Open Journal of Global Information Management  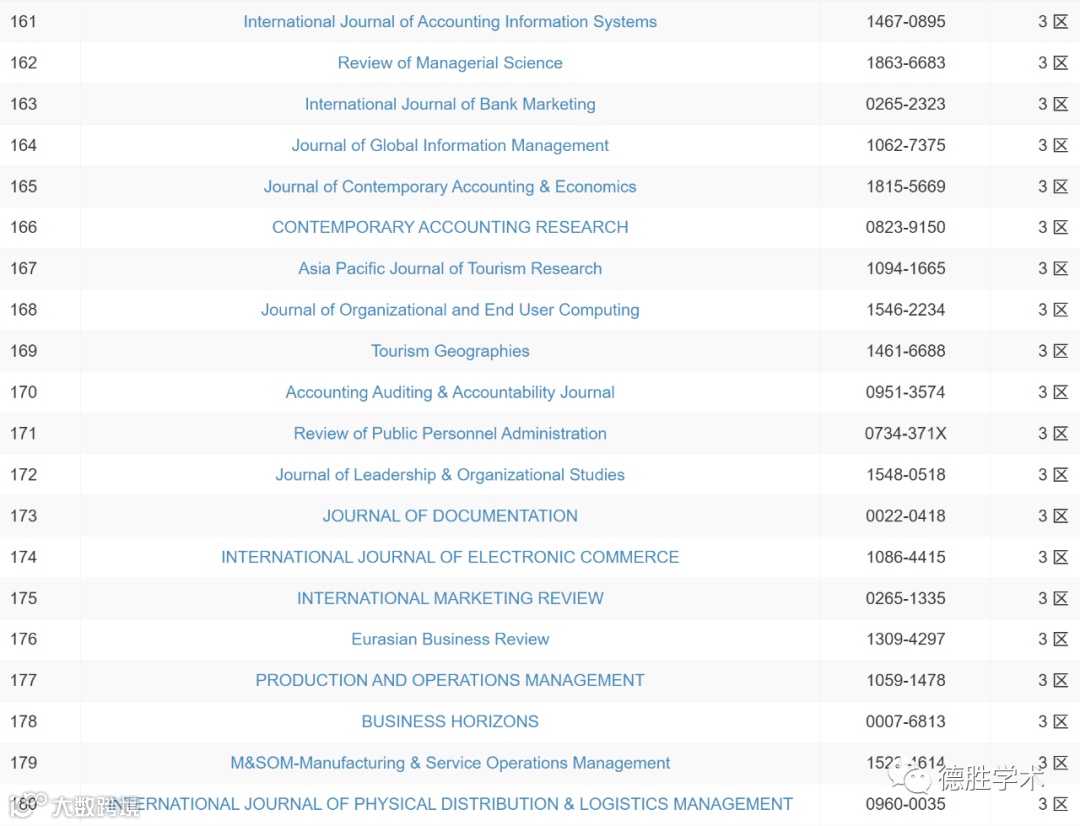pos(450,145)
